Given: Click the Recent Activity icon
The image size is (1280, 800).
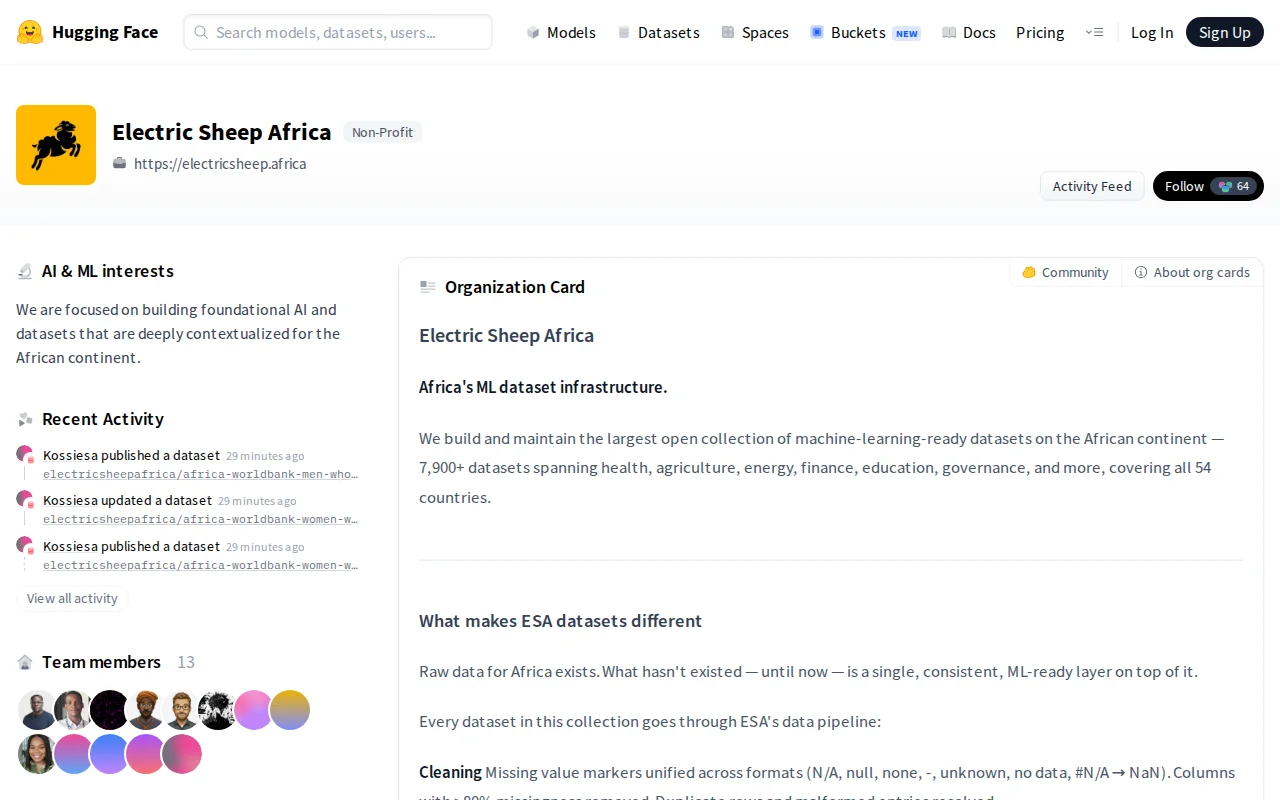Looking at the screenshot, I should (x=25, y=419).
